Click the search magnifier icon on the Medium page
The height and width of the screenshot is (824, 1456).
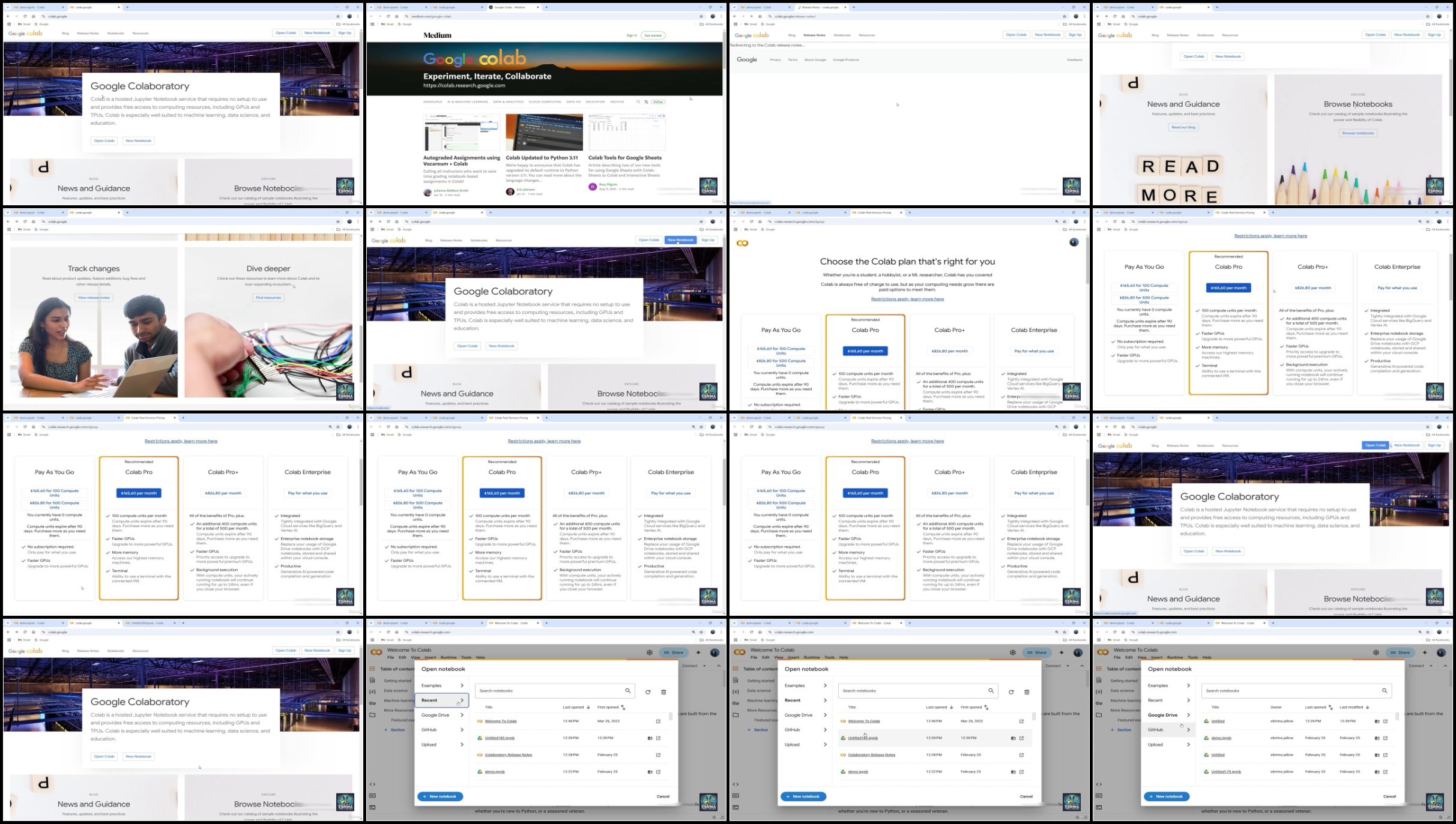tap(638, 102)
